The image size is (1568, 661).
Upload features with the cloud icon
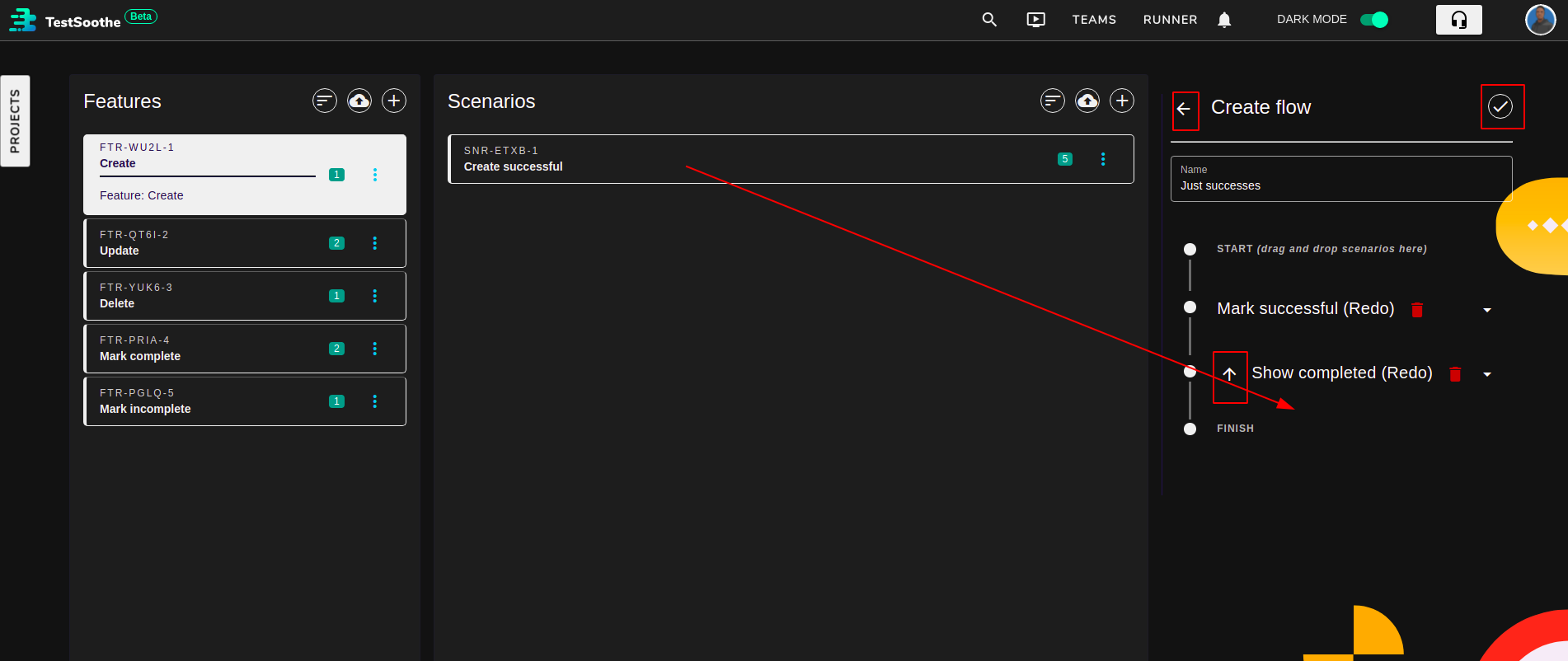pyautogui.click(x=359, y=101)
